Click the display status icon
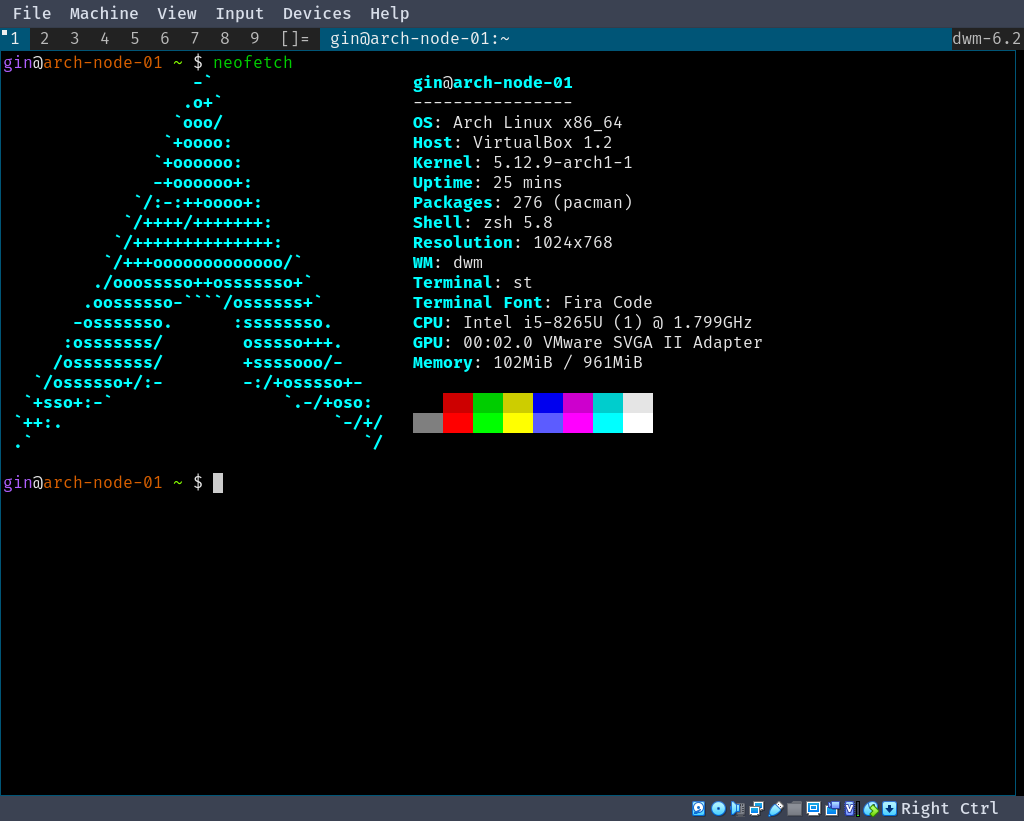 coord(812,808)
